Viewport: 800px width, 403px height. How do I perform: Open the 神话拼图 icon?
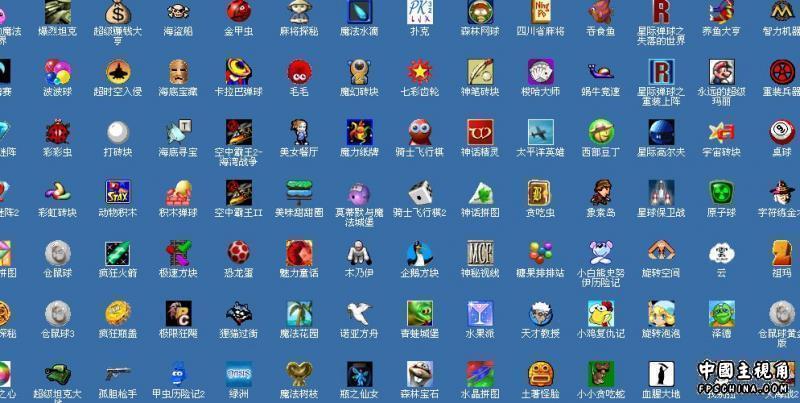(480, 192)
